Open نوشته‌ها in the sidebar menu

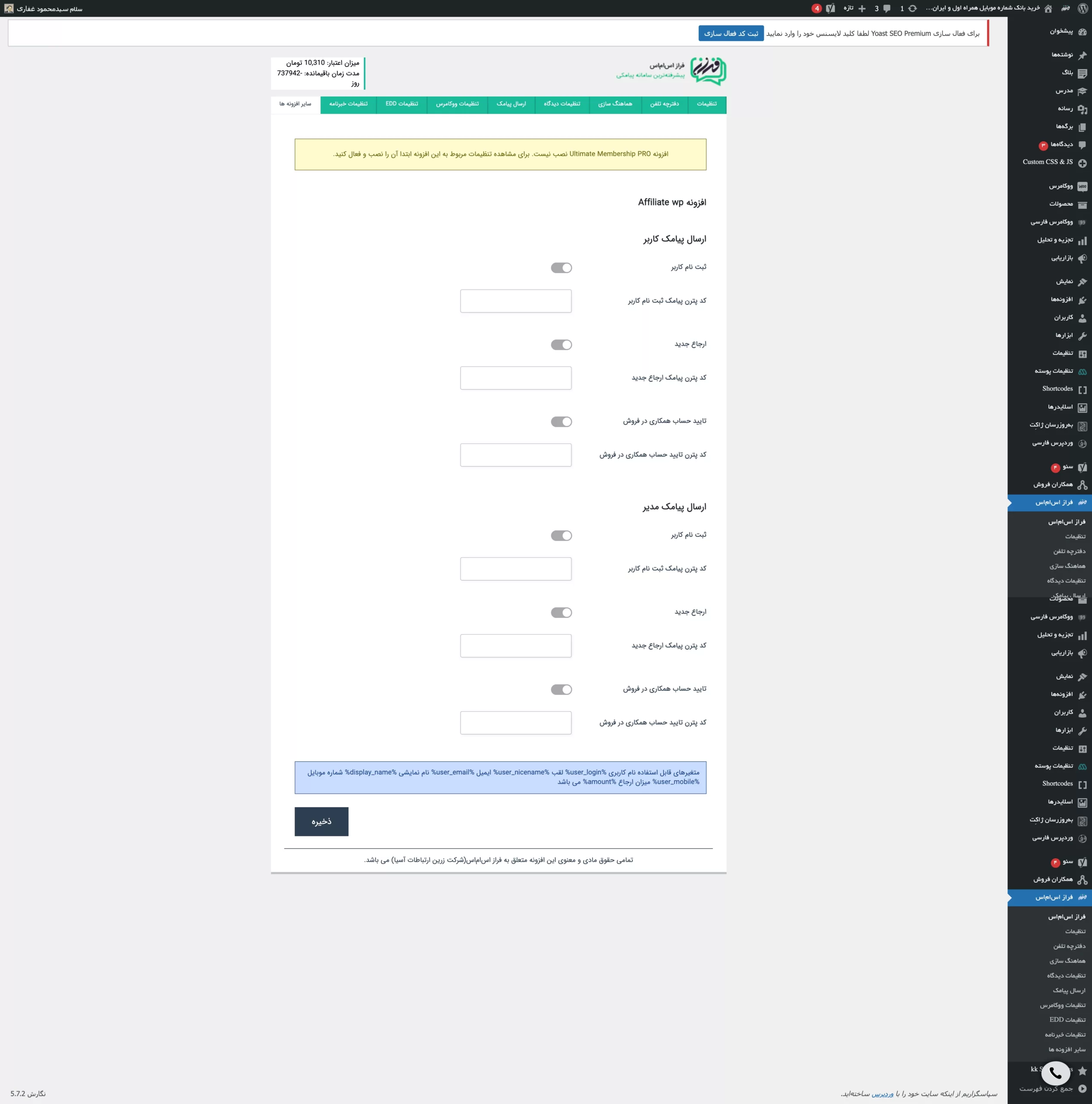pos(1062,55)
